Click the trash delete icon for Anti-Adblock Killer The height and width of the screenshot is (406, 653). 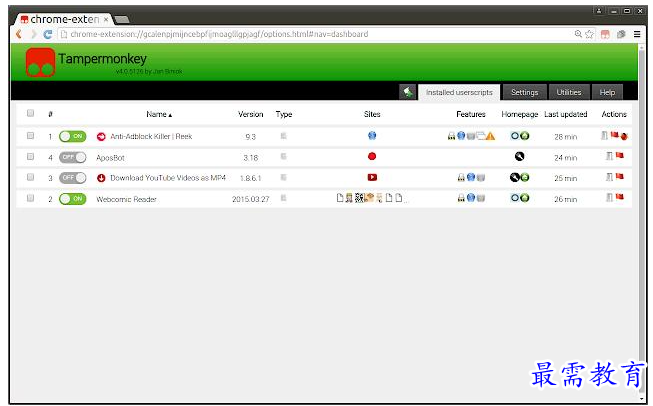604,135
